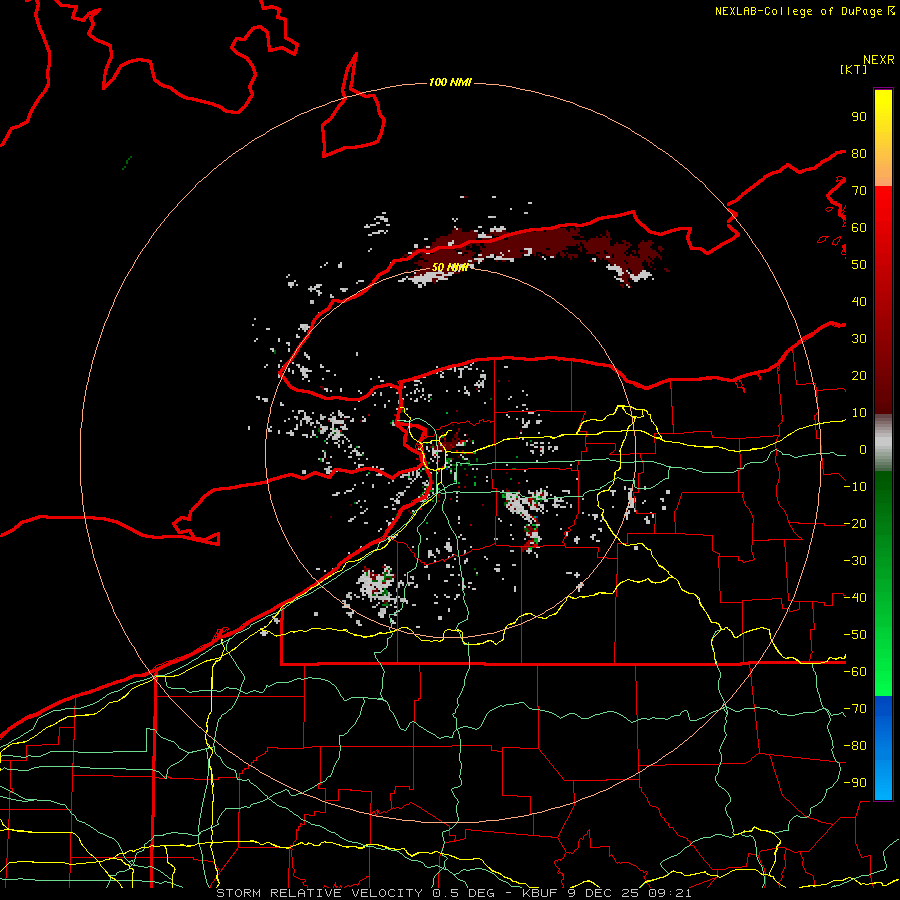Click the -50 value on the velocity scale

tap(855, 635)
